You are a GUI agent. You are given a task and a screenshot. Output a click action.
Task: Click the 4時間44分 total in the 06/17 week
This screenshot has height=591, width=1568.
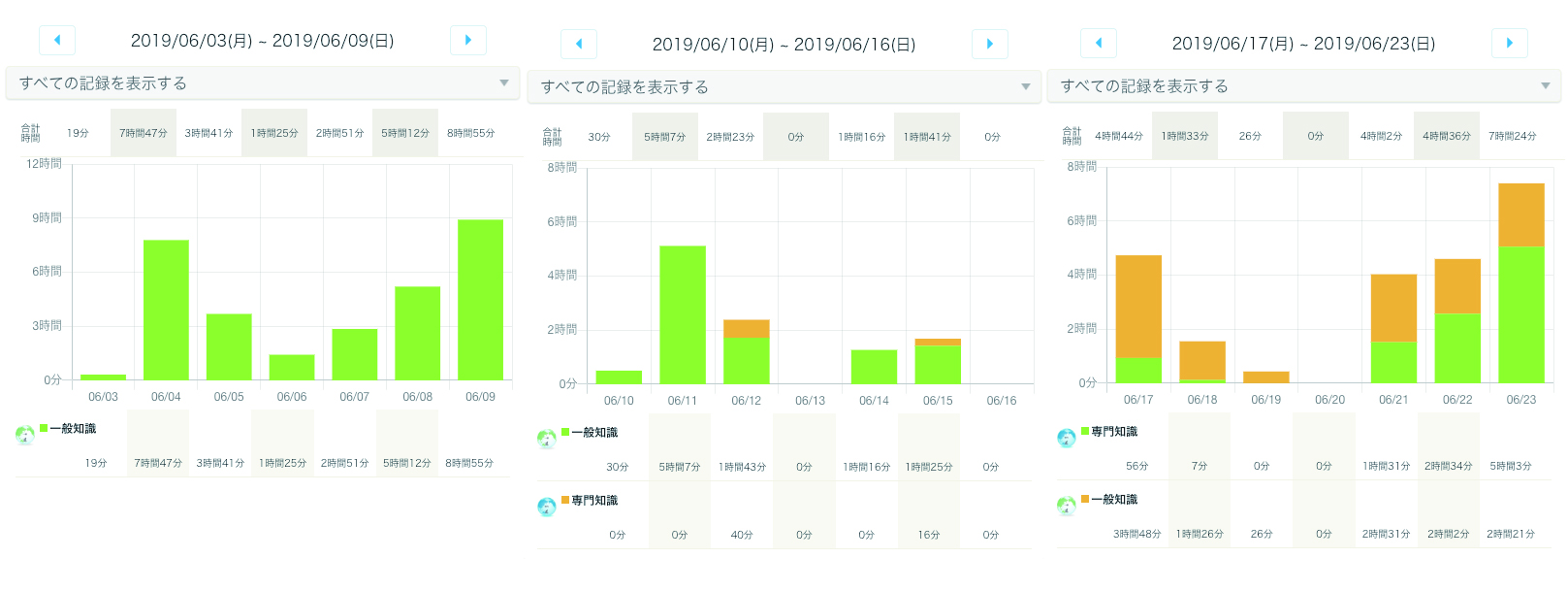(1119, 136)
